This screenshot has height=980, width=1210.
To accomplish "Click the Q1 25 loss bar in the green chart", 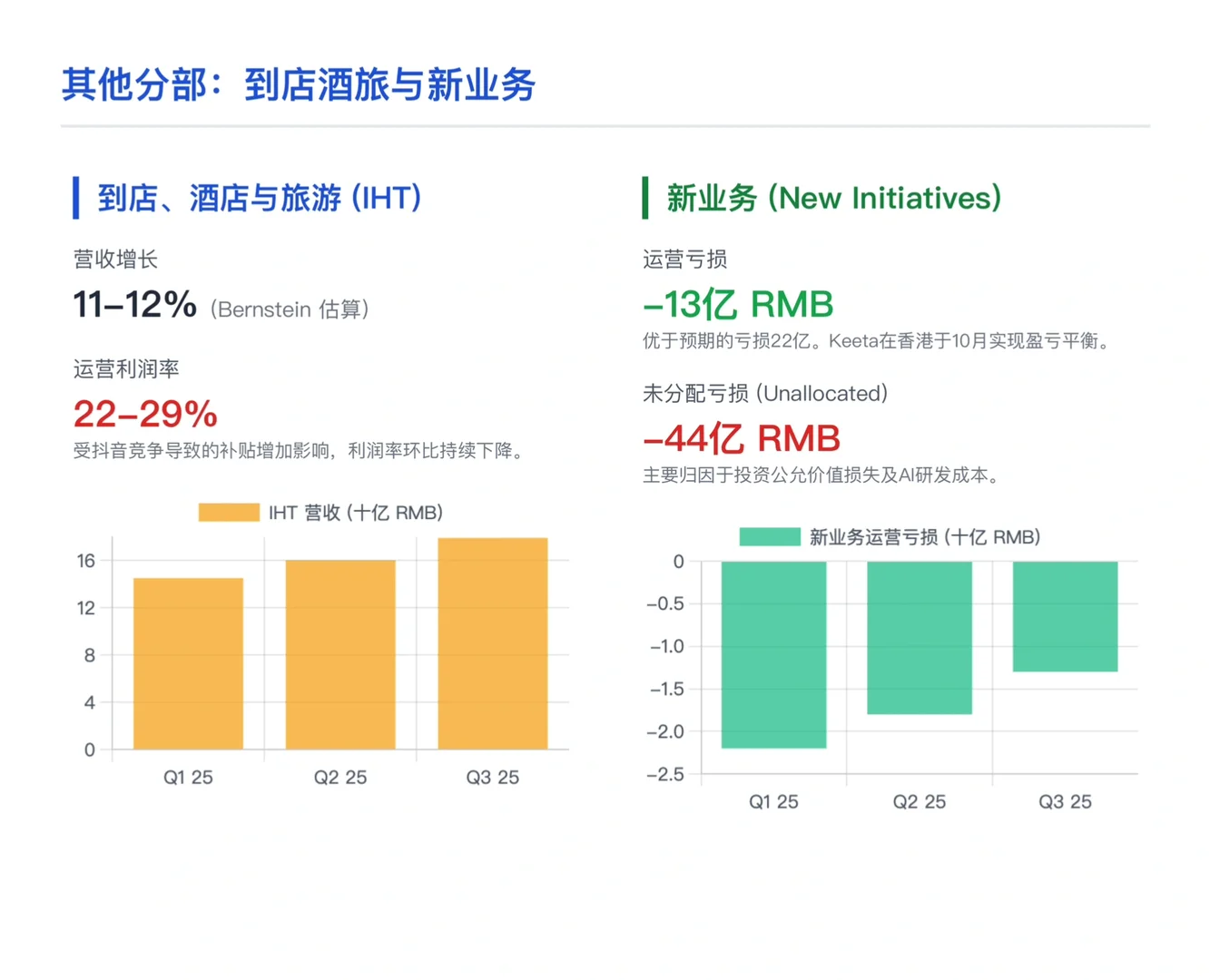I will (773, 653).
